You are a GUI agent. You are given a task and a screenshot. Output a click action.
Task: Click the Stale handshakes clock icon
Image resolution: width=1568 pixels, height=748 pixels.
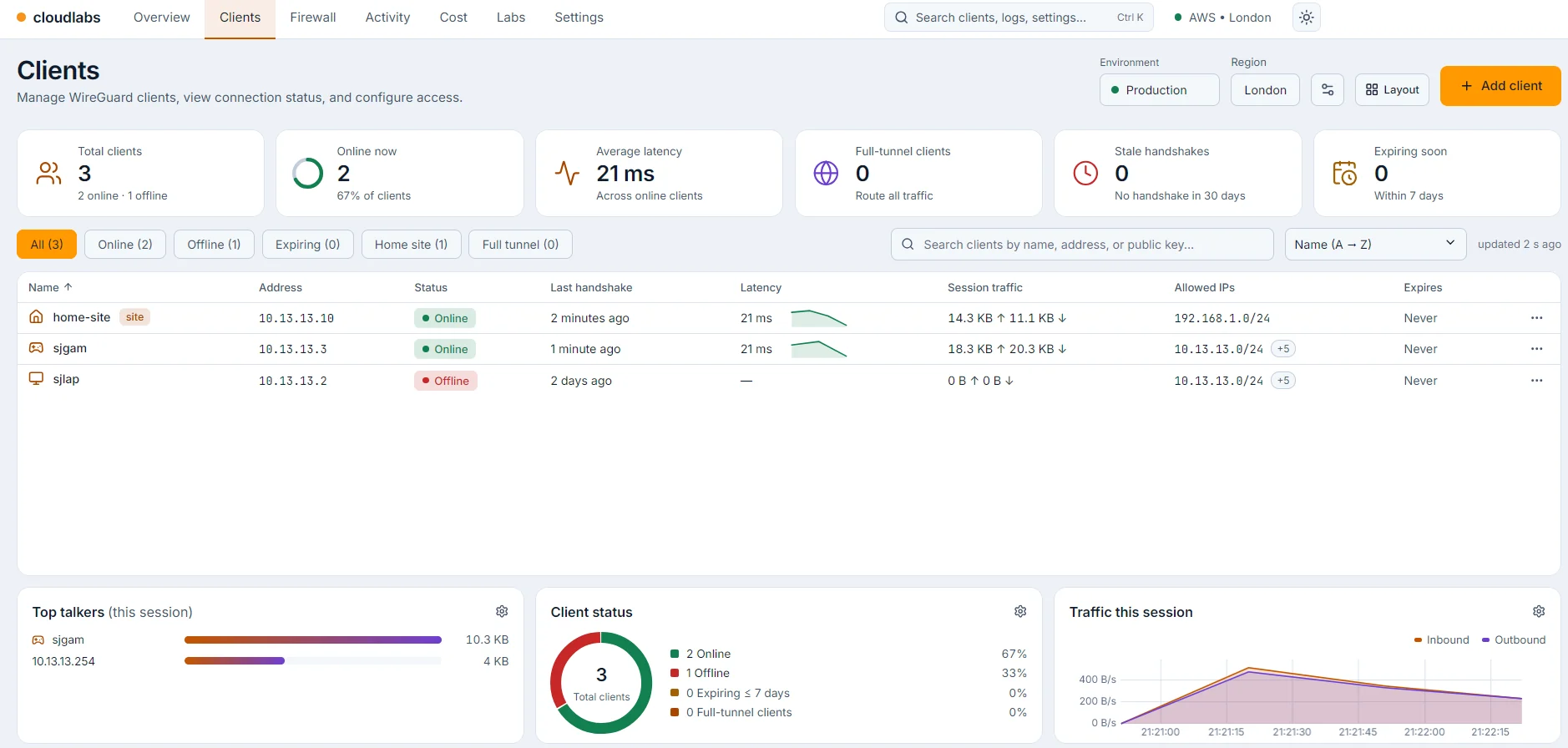pos(1085,174)
